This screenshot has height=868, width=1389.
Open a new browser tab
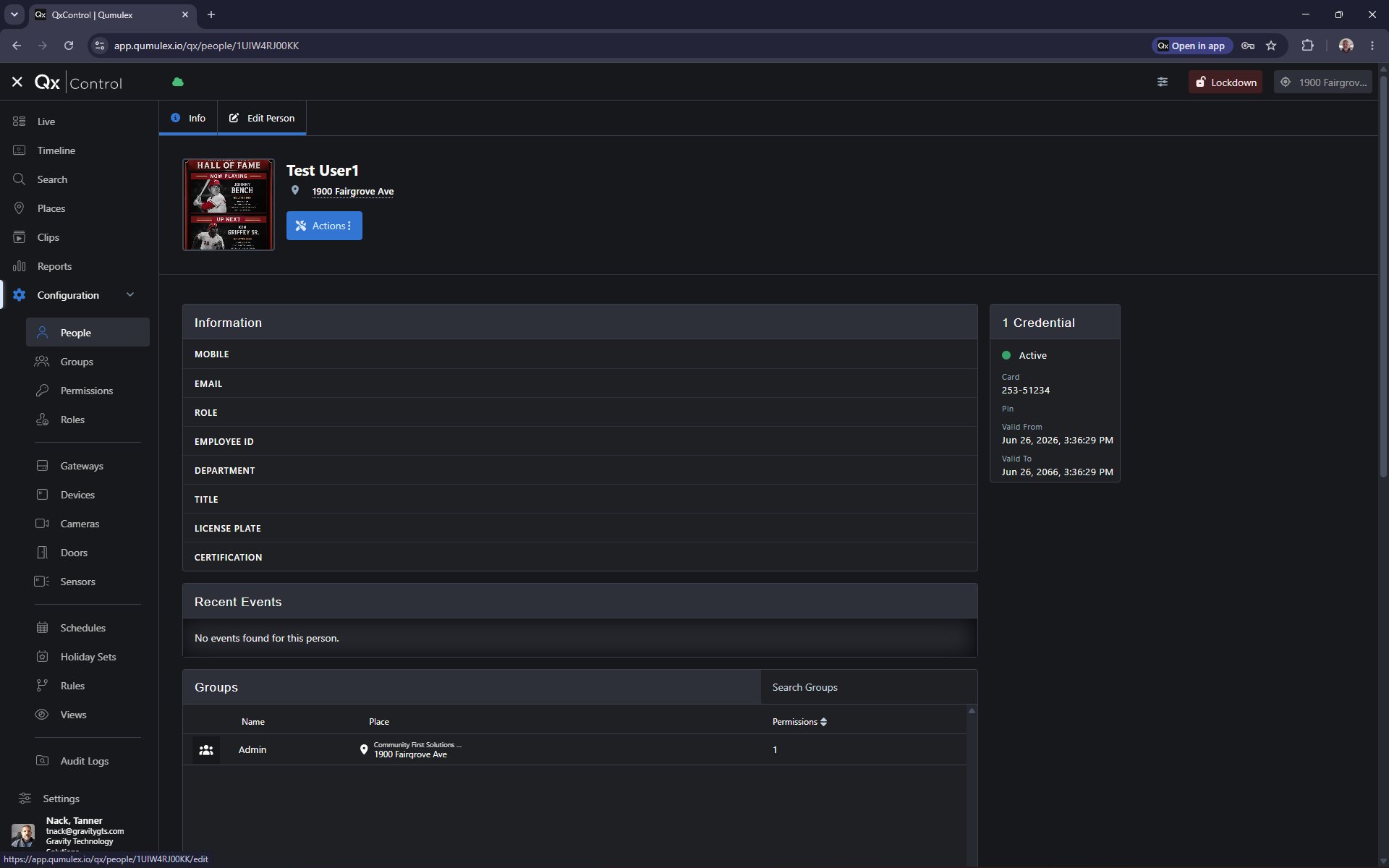[x=211, y=14]
